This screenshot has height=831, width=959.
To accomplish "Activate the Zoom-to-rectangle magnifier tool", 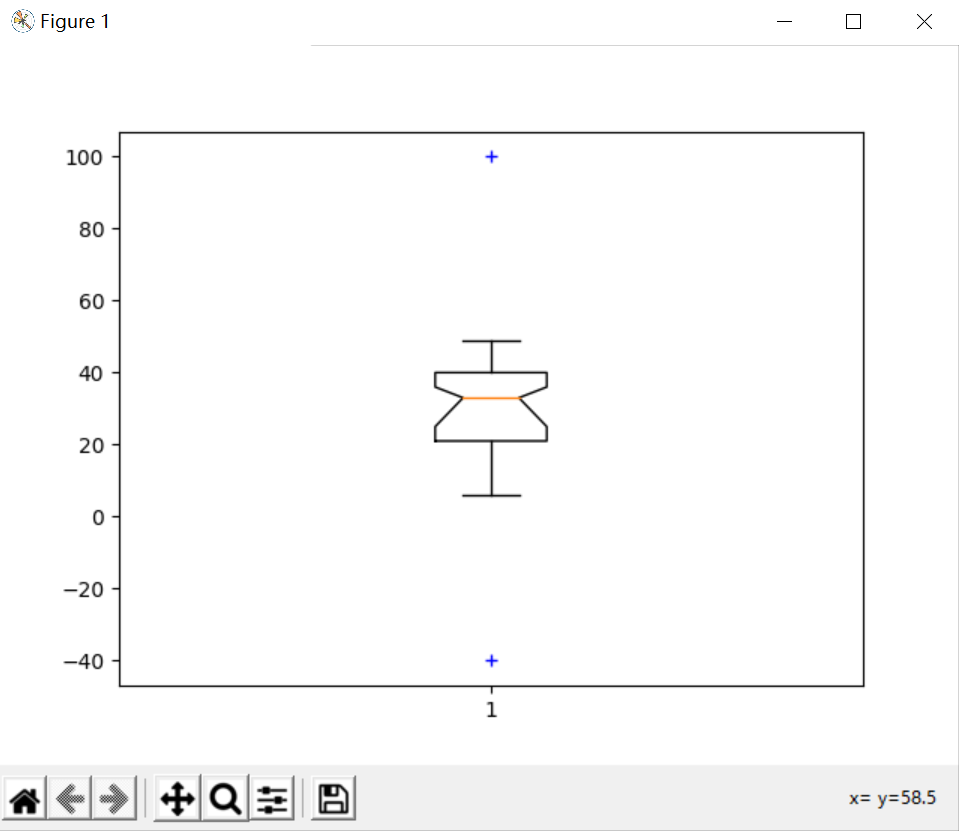I will [x=225, y=798].
